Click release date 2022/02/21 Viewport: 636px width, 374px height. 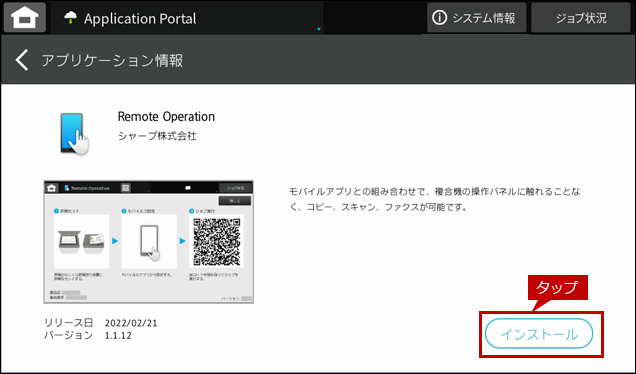coord(131,323)
